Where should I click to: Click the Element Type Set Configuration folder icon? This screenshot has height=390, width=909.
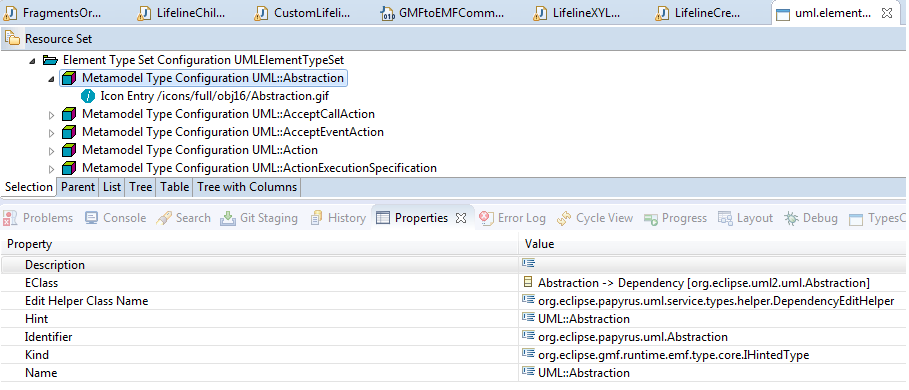[51, 60]
